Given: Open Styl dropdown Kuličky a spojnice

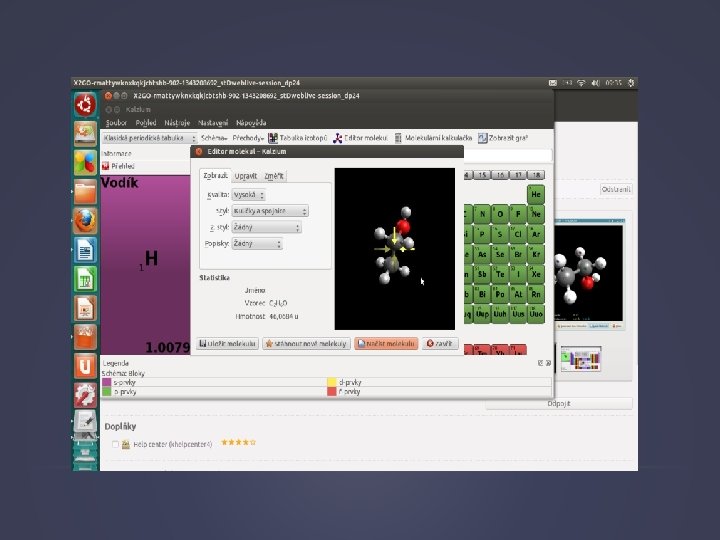Looking at the screenshot, I should (x=270, y=211).
